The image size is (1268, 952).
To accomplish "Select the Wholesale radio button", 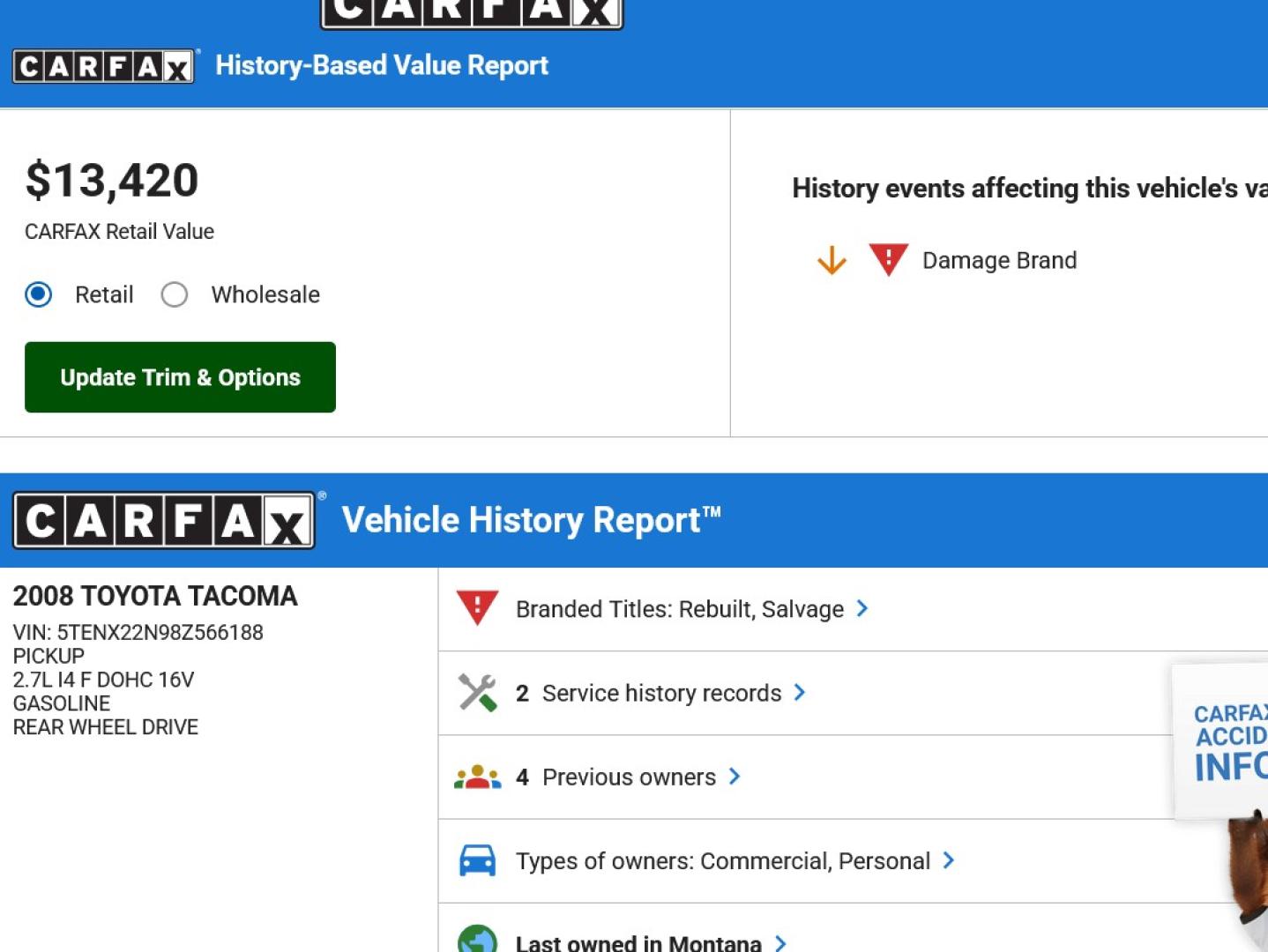I will [x=175, y=294].
